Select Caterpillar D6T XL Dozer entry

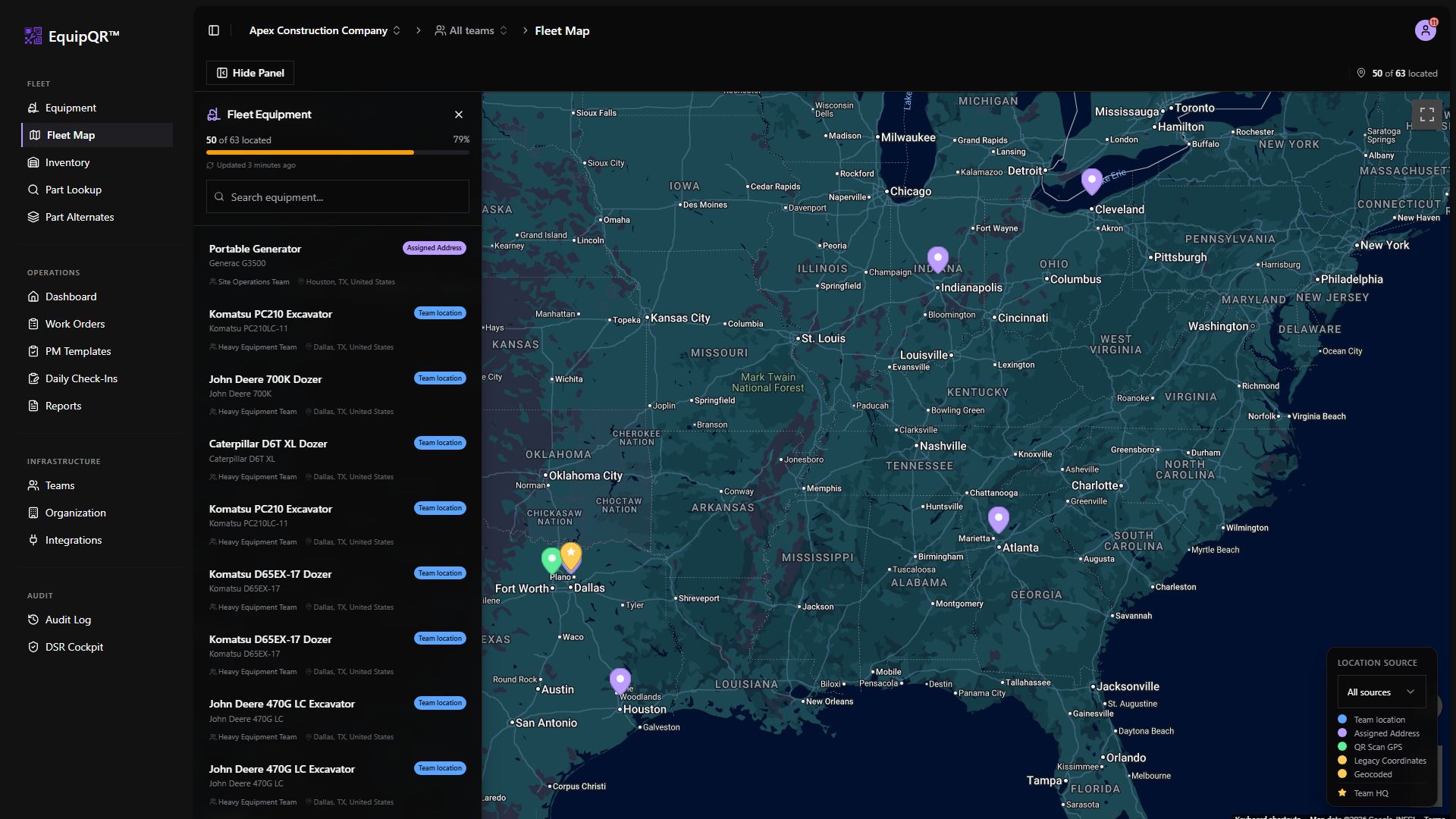[337, 460]
